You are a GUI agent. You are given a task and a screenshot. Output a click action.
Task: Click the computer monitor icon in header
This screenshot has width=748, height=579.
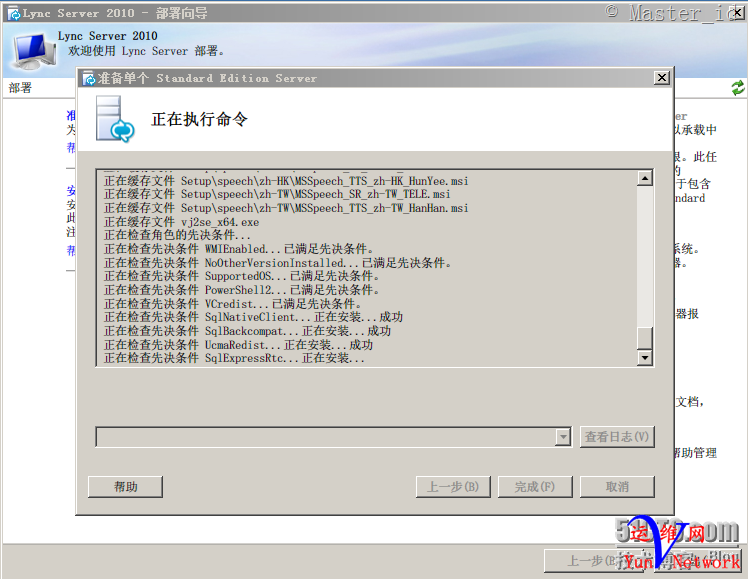[x=31, y=51]
